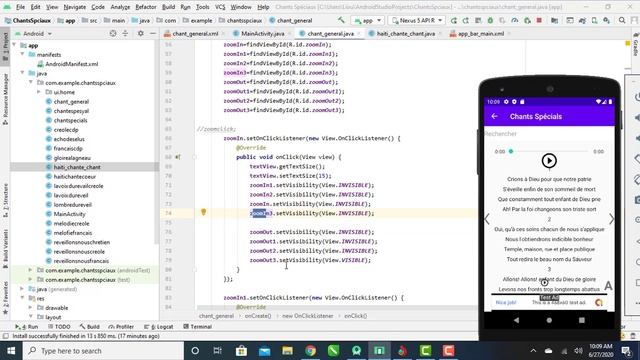The height and width of the screenshot is (360, 640).
Task: Open the VCS menu
Action: pyautogui.click(x=220, y=7)
